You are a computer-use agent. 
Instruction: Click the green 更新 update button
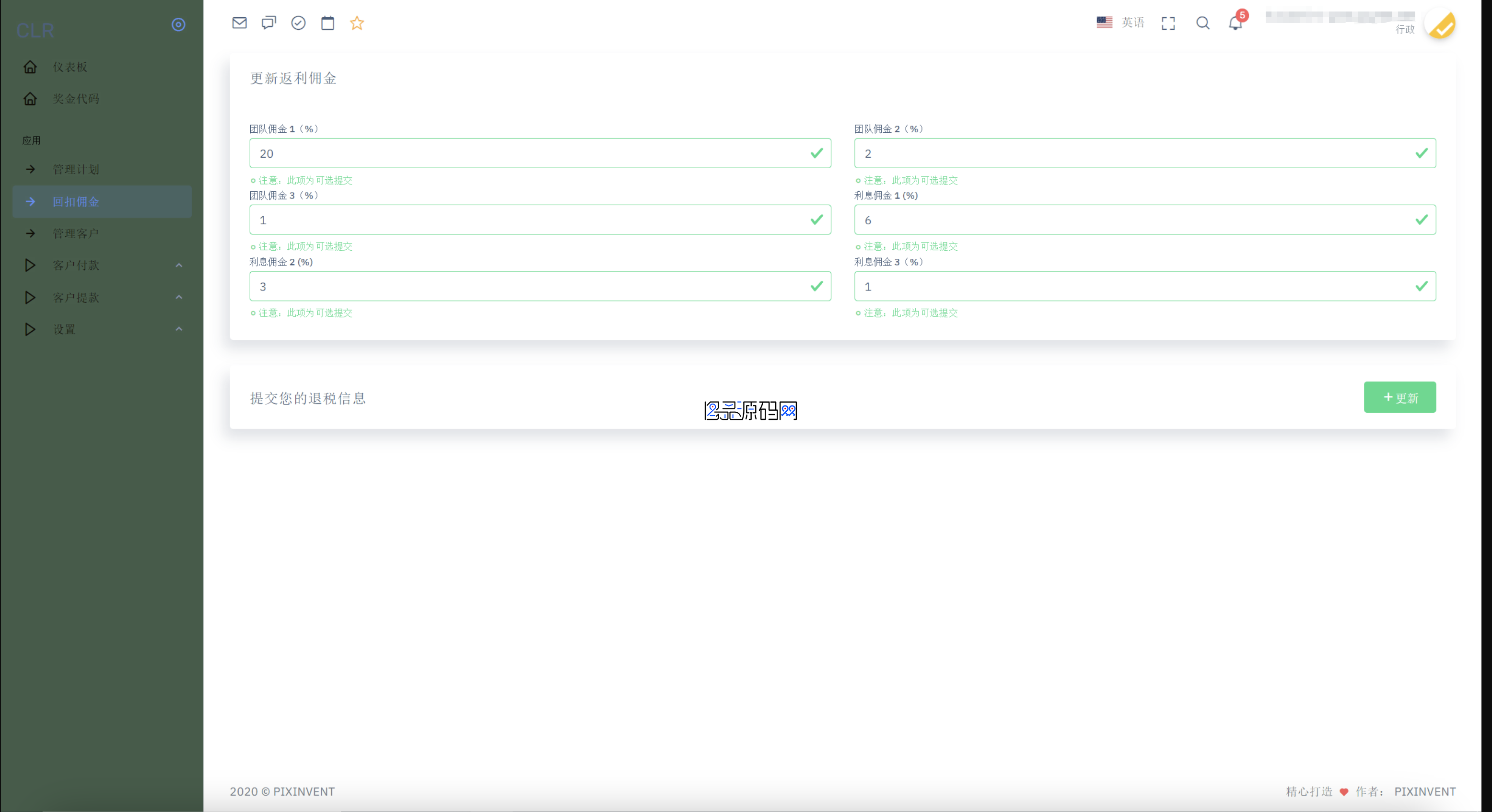tap(1399, 397)
